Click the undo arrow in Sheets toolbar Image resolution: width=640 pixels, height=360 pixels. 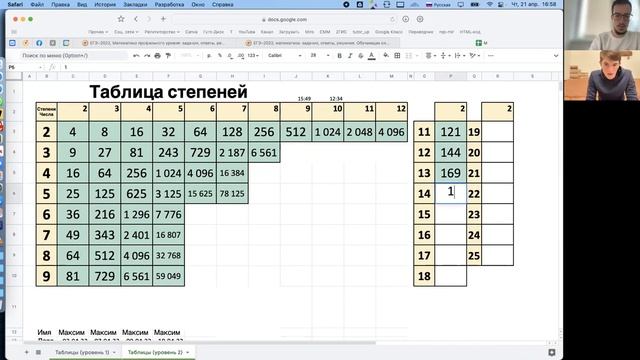[136, 56]
